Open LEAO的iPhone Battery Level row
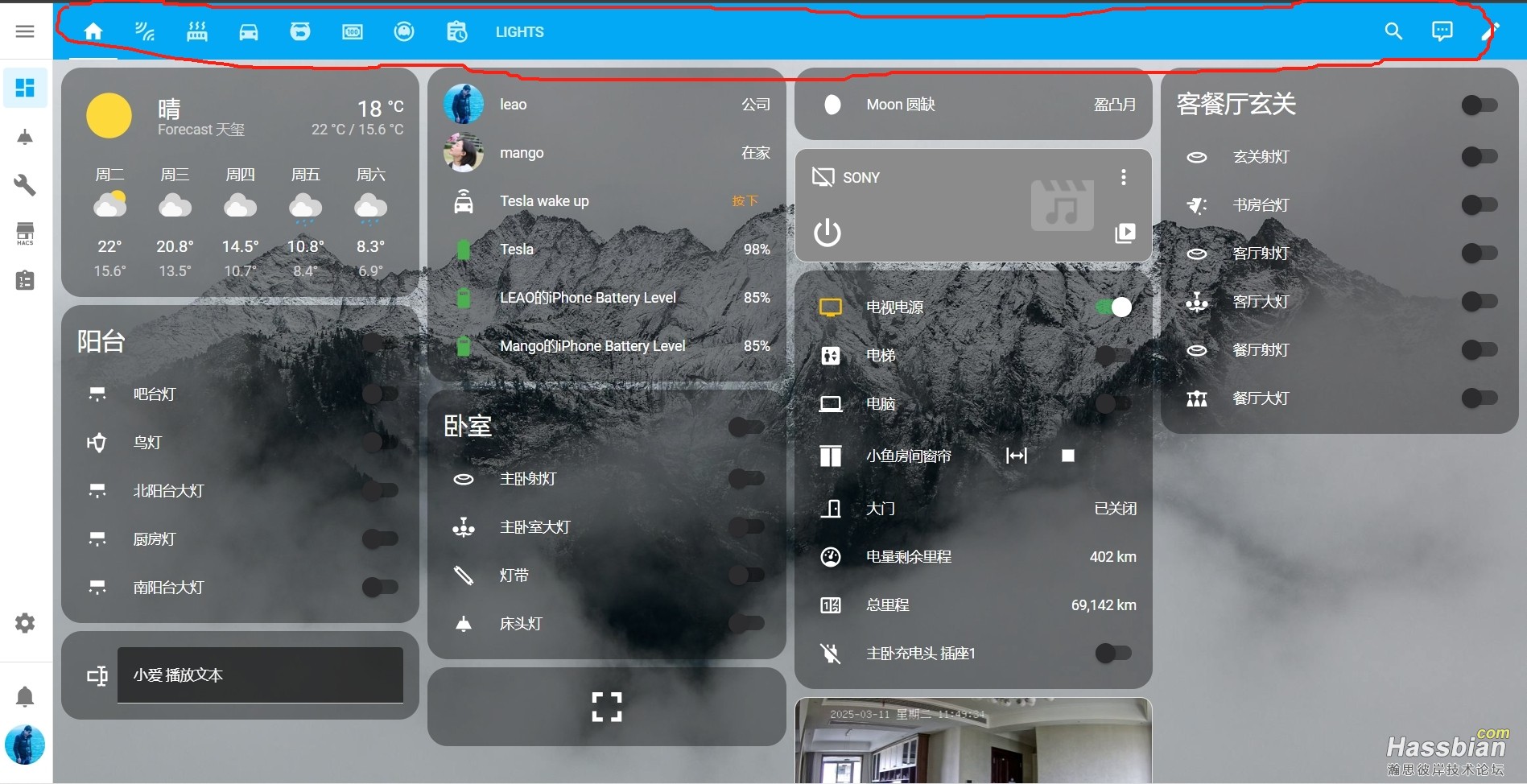The height and width of the screenshot is (784, 1527). point(607,298)
